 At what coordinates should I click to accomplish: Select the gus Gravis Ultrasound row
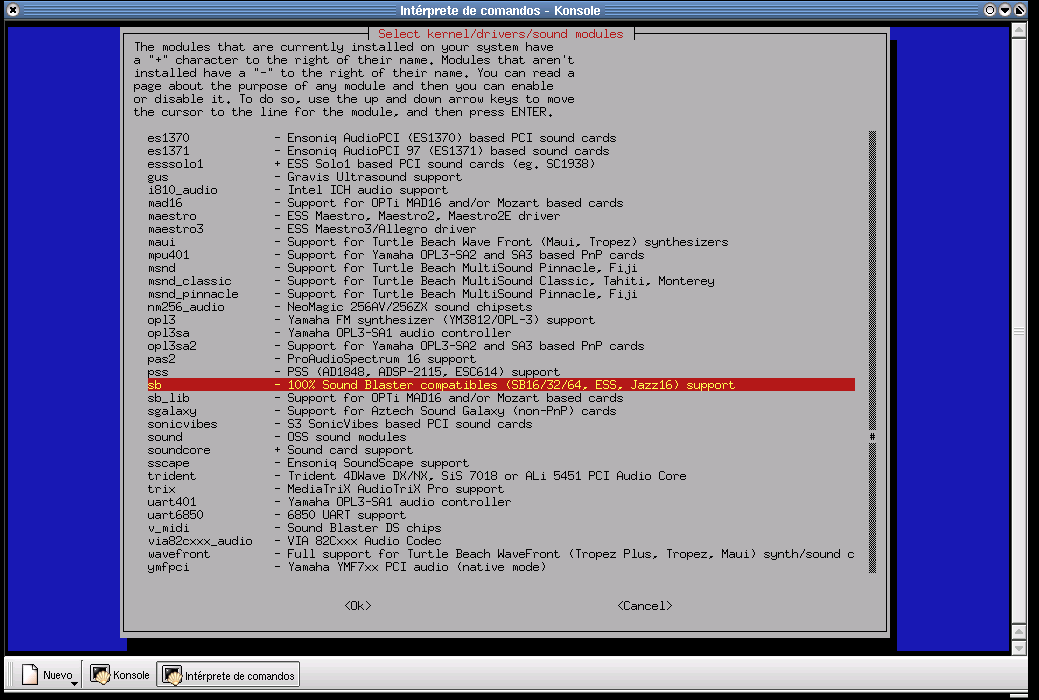(x=501, y=177)
